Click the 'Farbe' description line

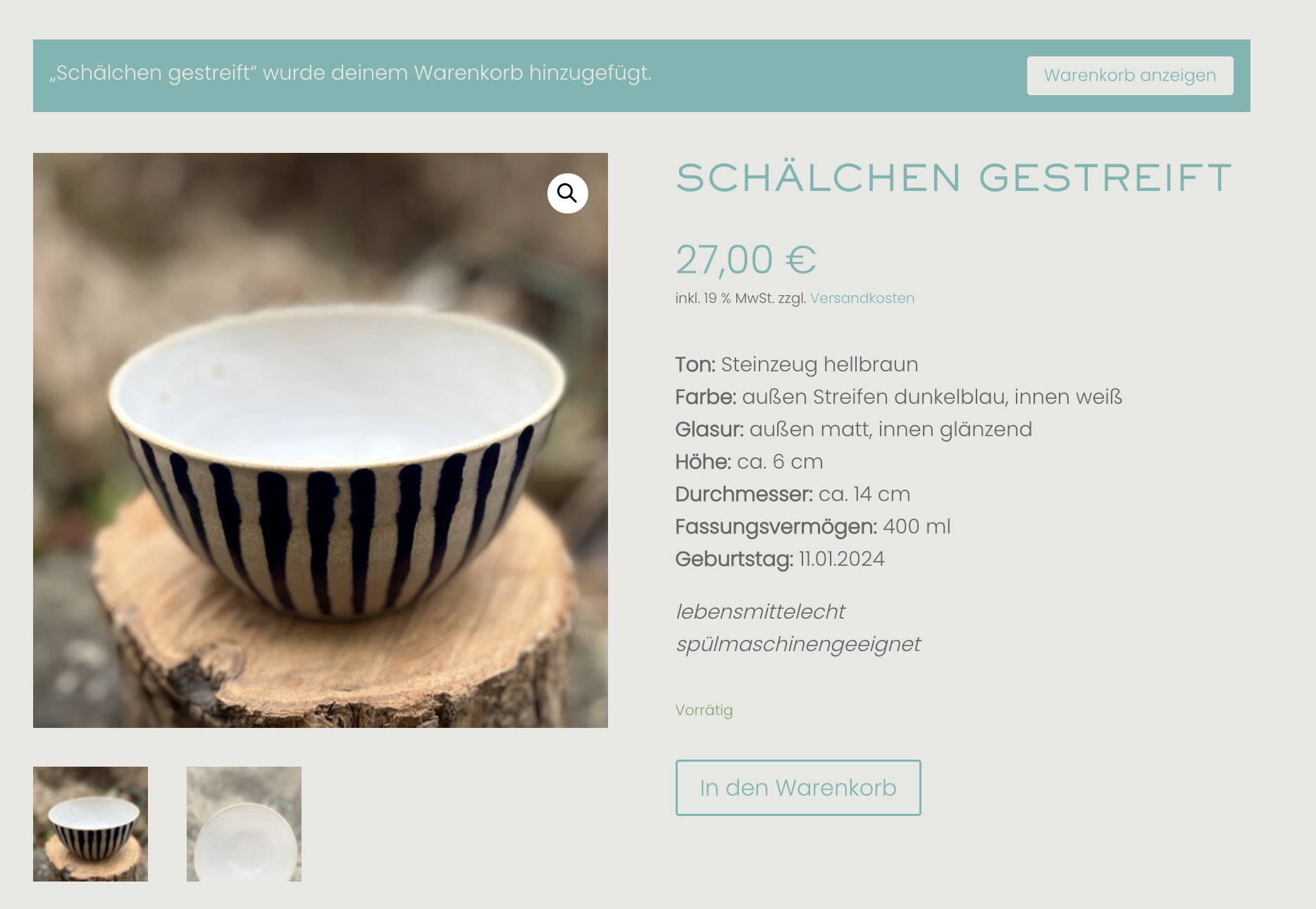coord(898,397)
